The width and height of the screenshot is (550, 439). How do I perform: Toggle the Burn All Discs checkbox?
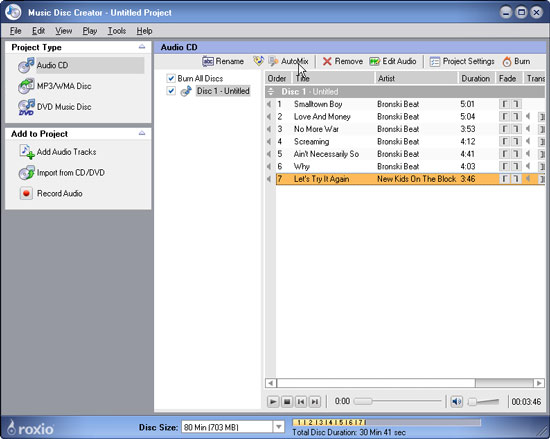[x=171, y=78]
